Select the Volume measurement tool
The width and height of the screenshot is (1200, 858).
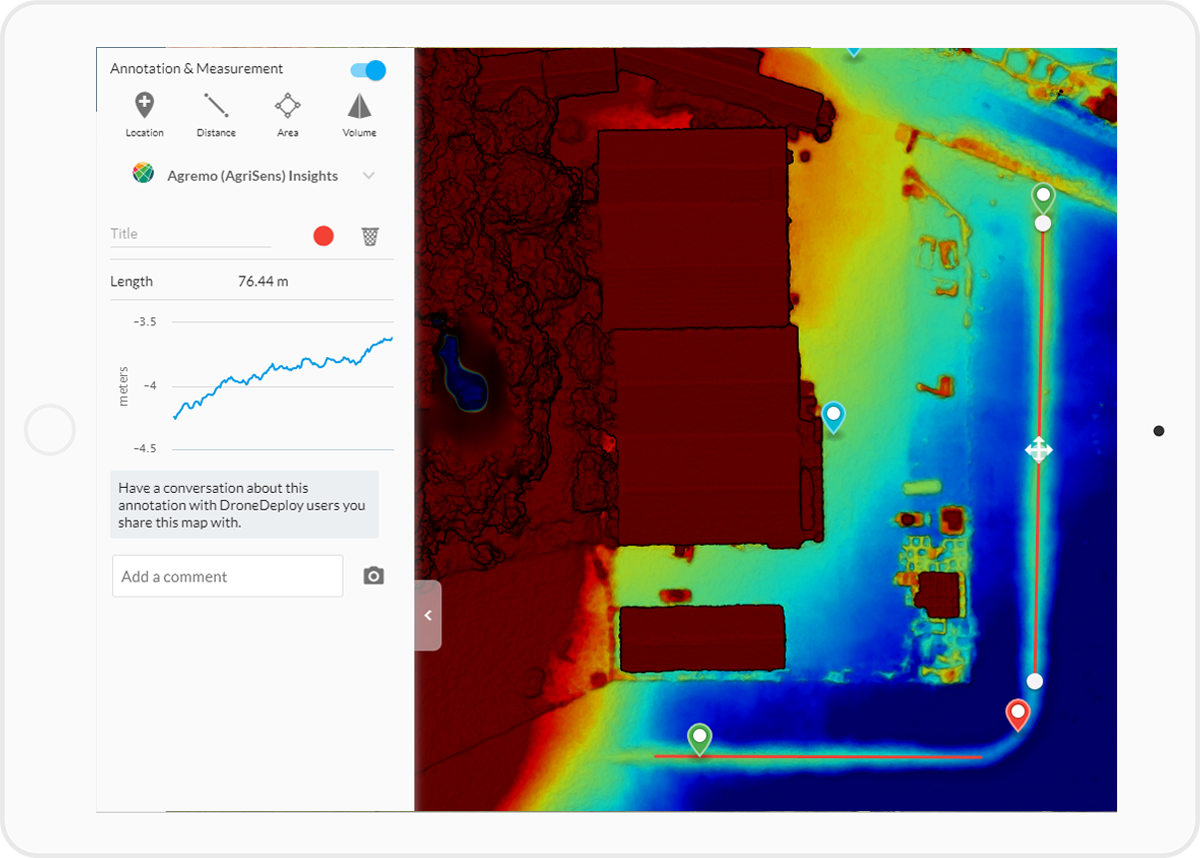pos(359,114)
